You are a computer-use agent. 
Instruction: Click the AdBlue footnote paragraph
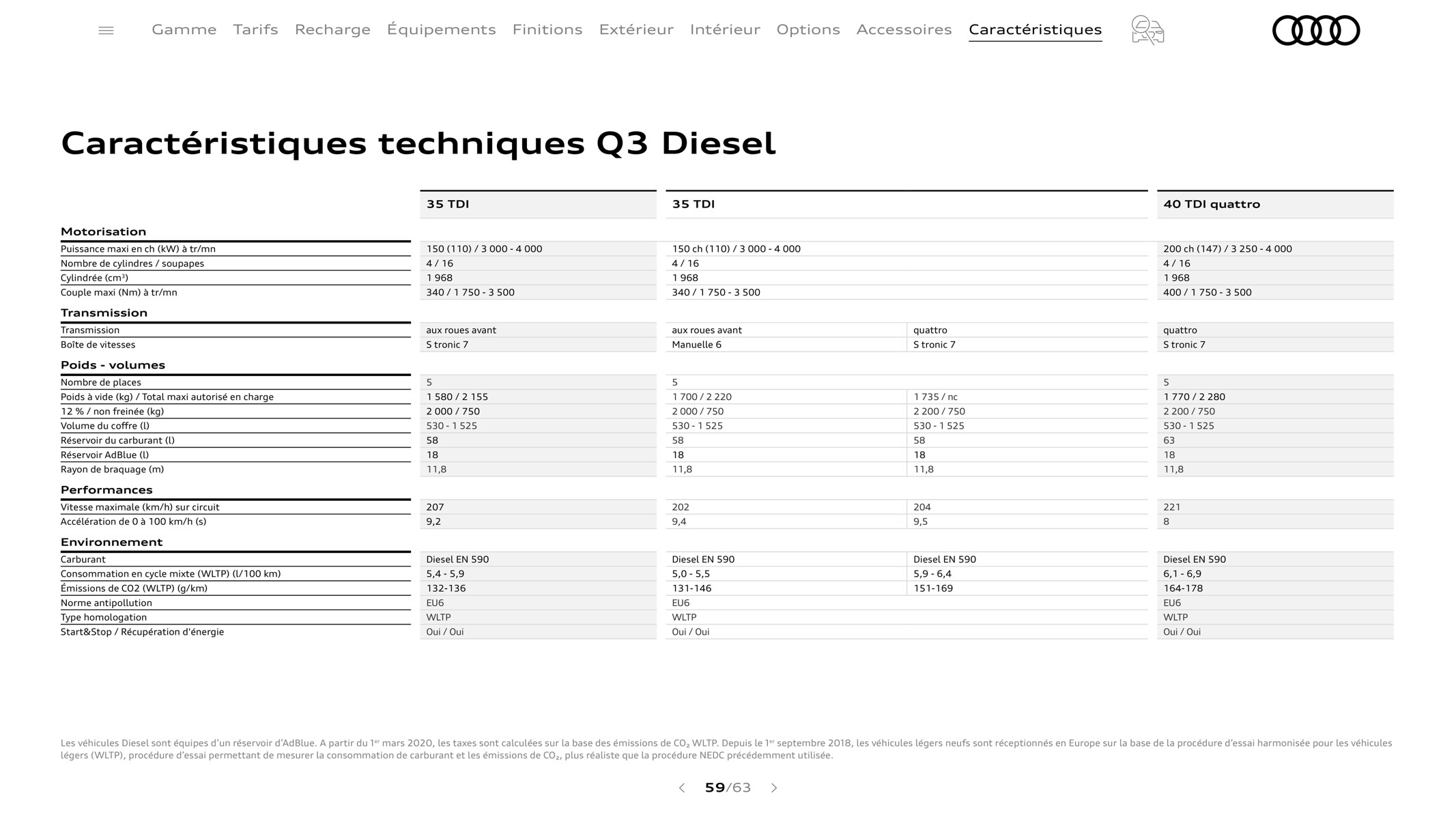[x=726, y=749]
